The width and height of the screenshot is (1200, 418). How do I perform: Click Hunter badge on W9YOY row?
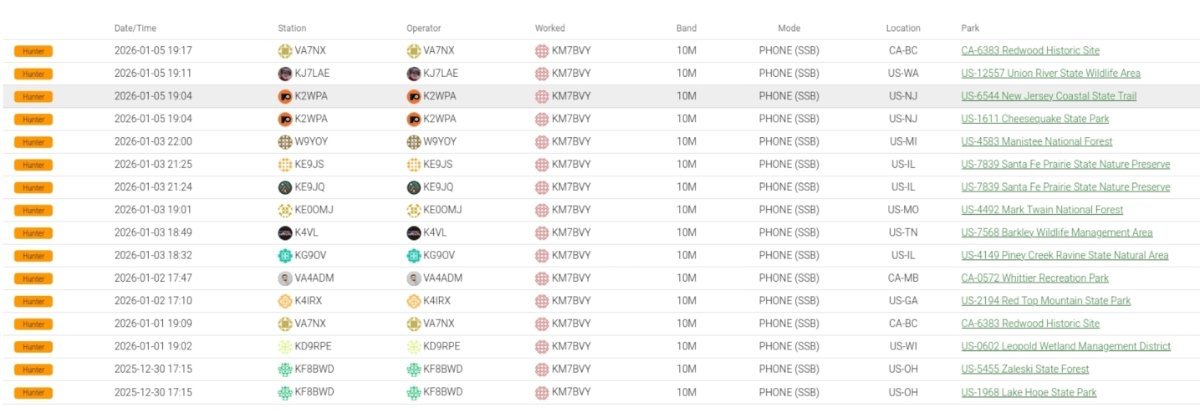(33, 142)
